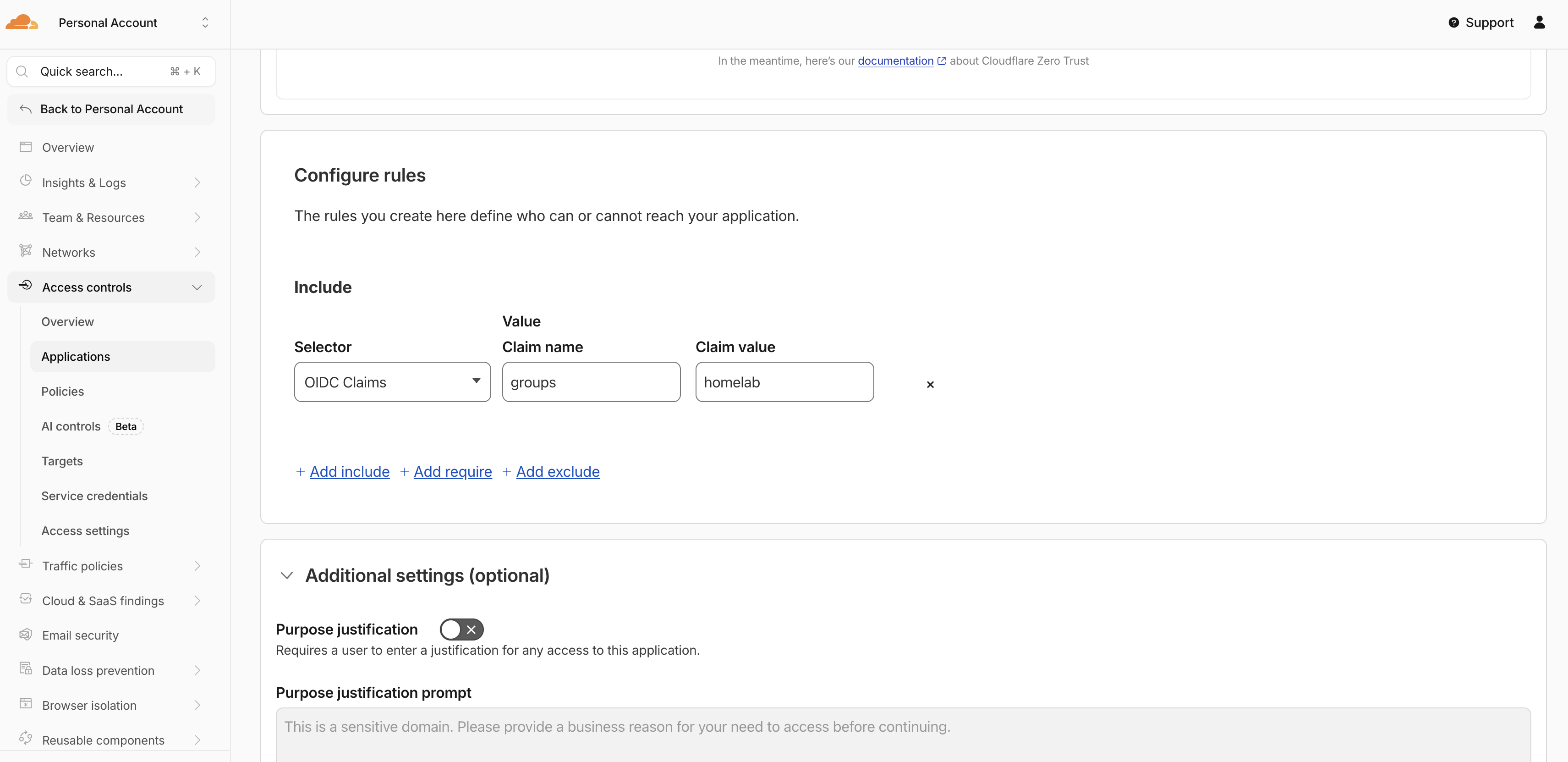Click the Claim value homelab field
This screenshot has width=1568, height=762.
click(784, 382)
